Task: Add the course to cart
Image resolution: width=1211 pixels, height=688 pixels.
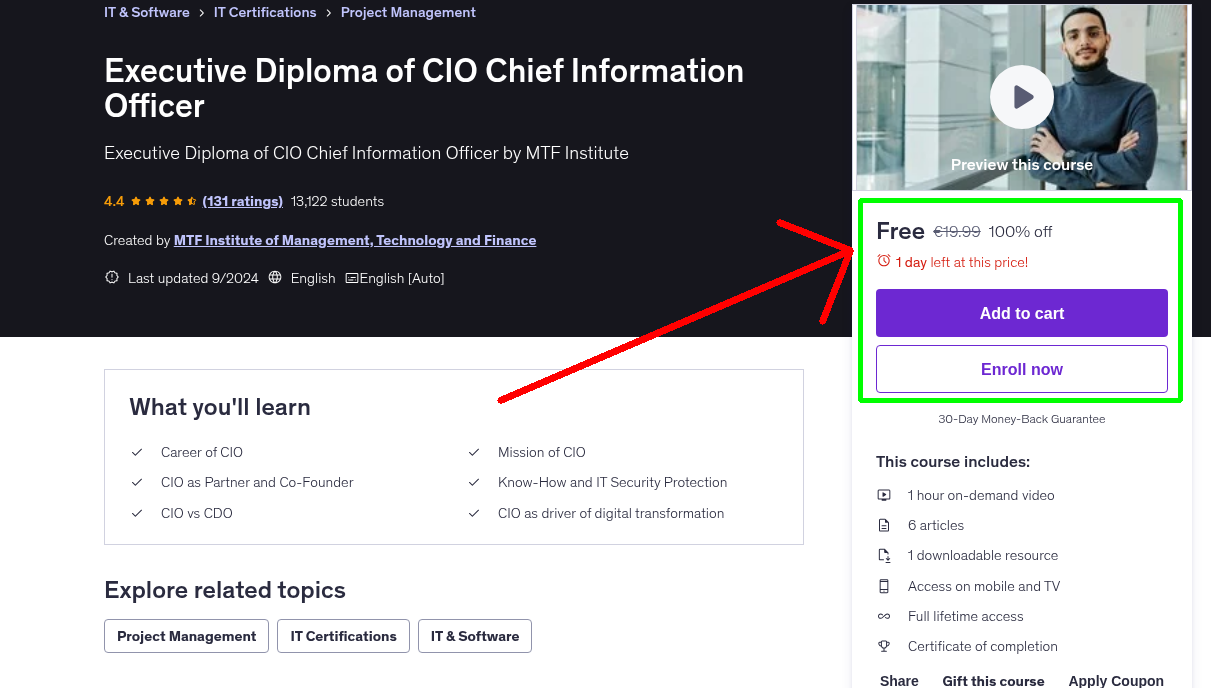Action: point(1022,313)
